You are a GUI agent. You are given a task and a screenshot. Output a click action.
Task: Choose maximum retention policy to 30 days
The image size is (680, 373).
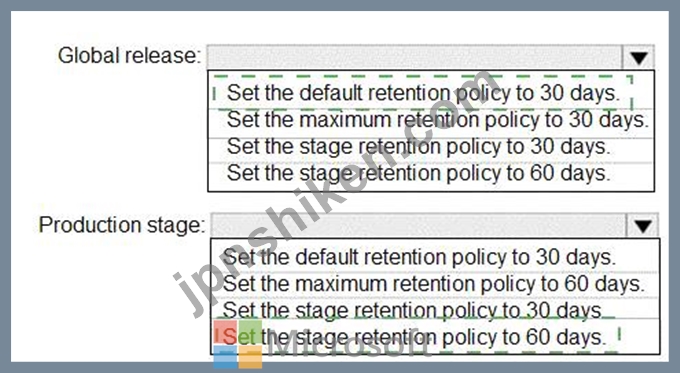437,120
